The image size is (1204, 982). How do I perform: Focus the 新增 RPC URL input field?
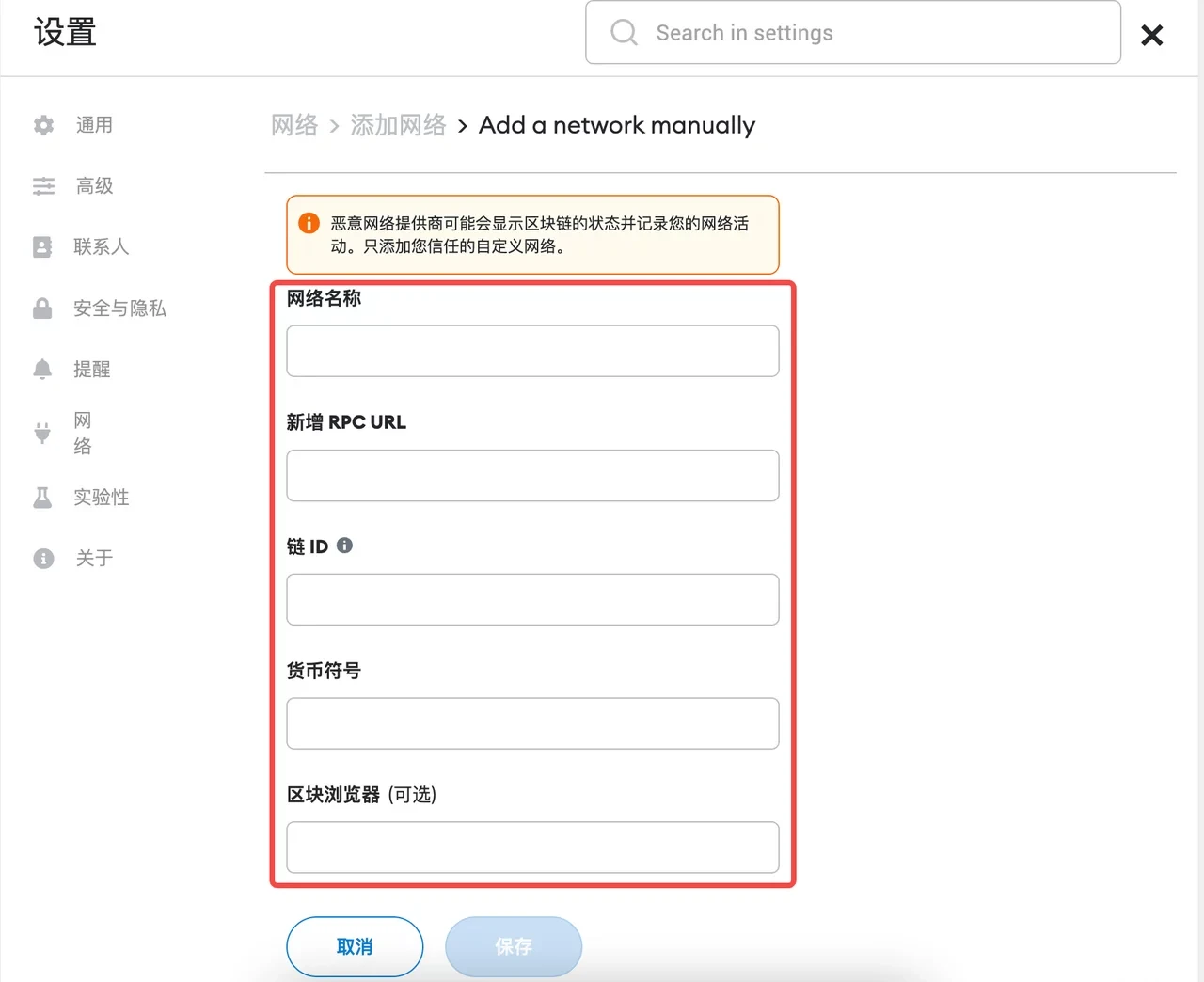532,475
